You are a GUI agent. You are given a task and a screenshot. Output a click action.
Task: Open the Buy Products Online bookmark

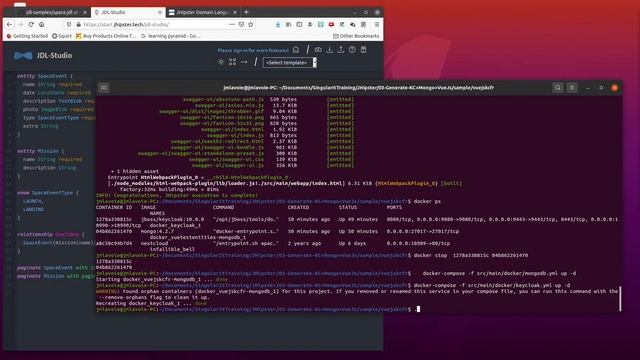click(x=106, y=36)
